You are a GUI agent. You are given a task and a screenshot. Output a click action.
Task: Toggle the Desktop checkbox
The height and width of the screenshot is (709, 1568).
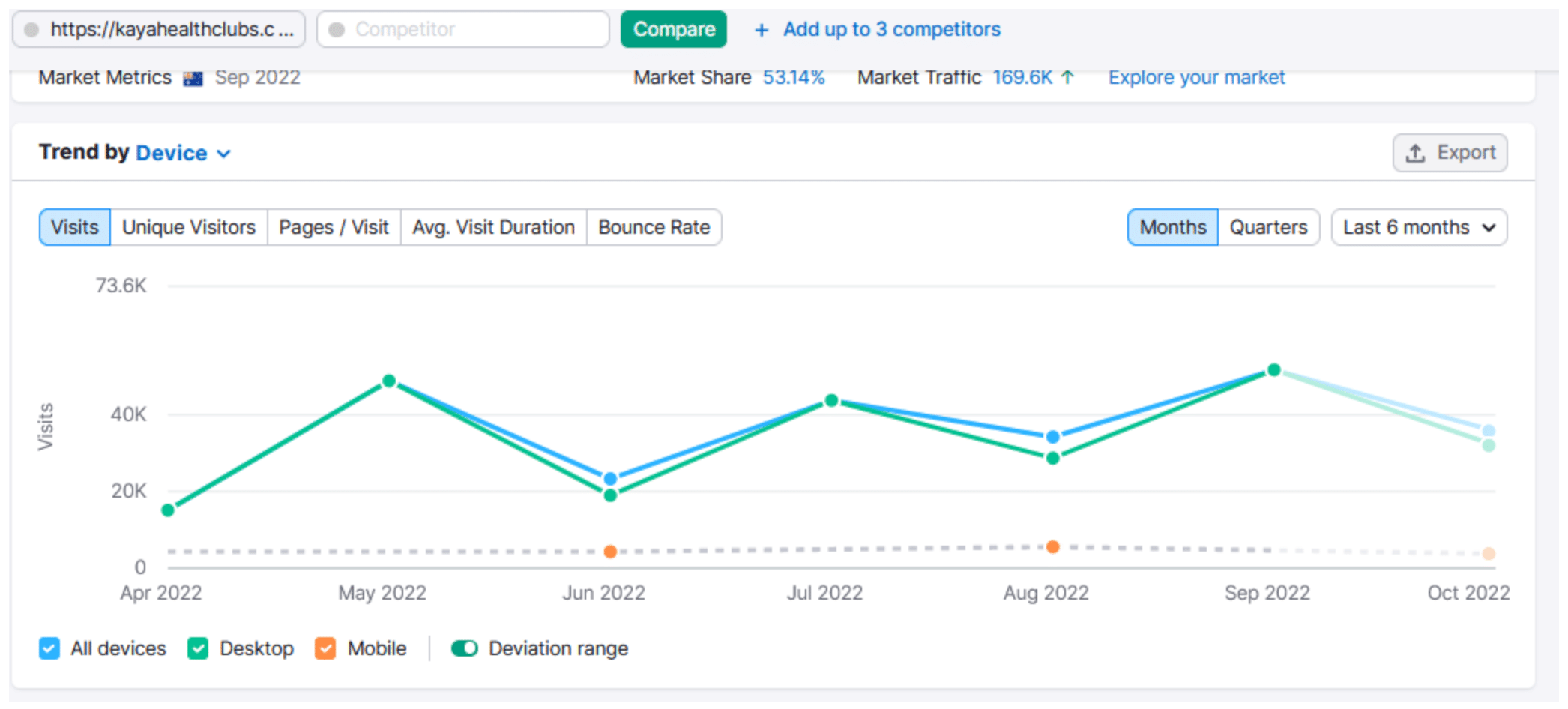pos(198,648)
